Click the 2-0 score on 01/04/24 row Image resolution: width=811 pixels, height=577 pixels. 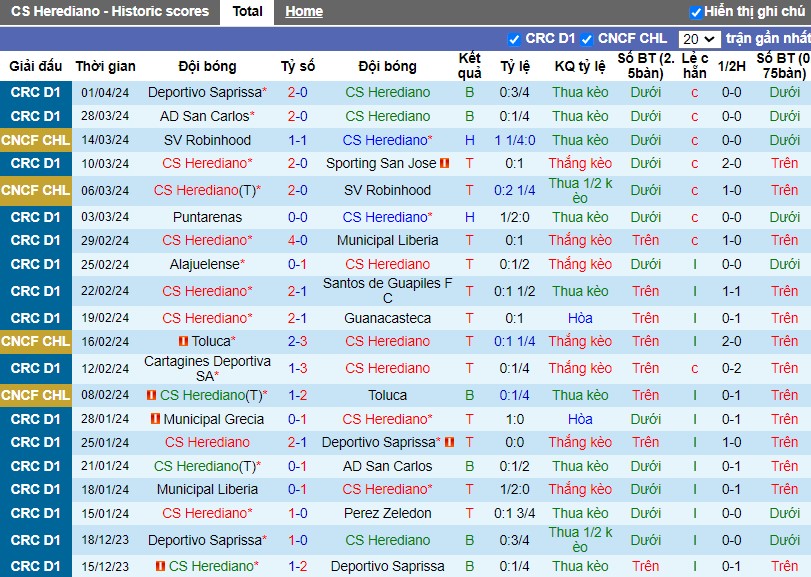pos(297,93)
